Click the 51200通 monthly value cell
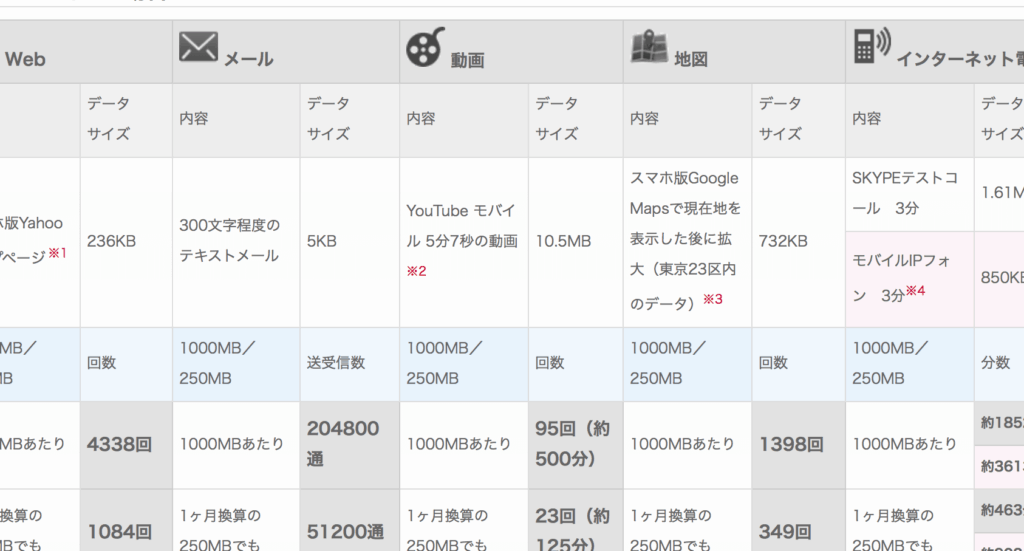The image size is (1024, 551). pos(342,531)
